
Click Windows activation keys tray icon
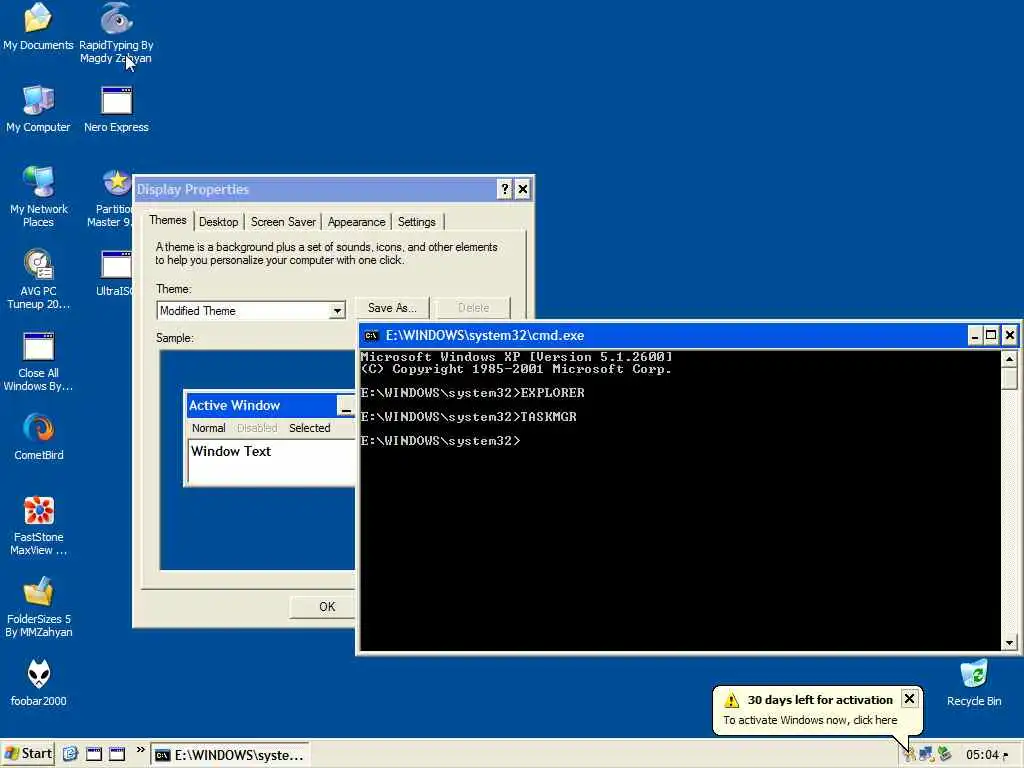[910, 755]
